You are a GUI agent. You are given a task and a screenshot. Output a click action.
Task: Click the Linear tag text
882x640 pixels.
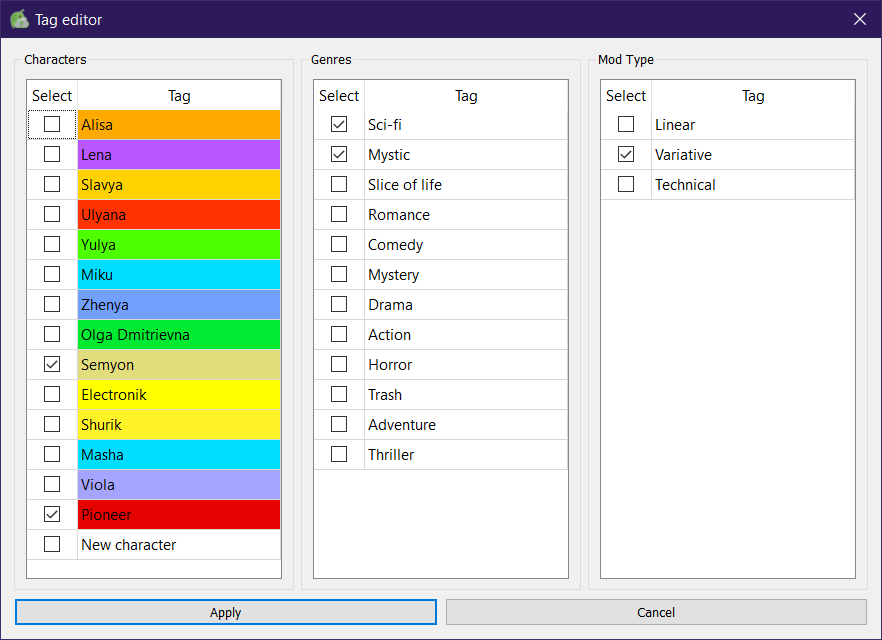(x=675, y=124)
